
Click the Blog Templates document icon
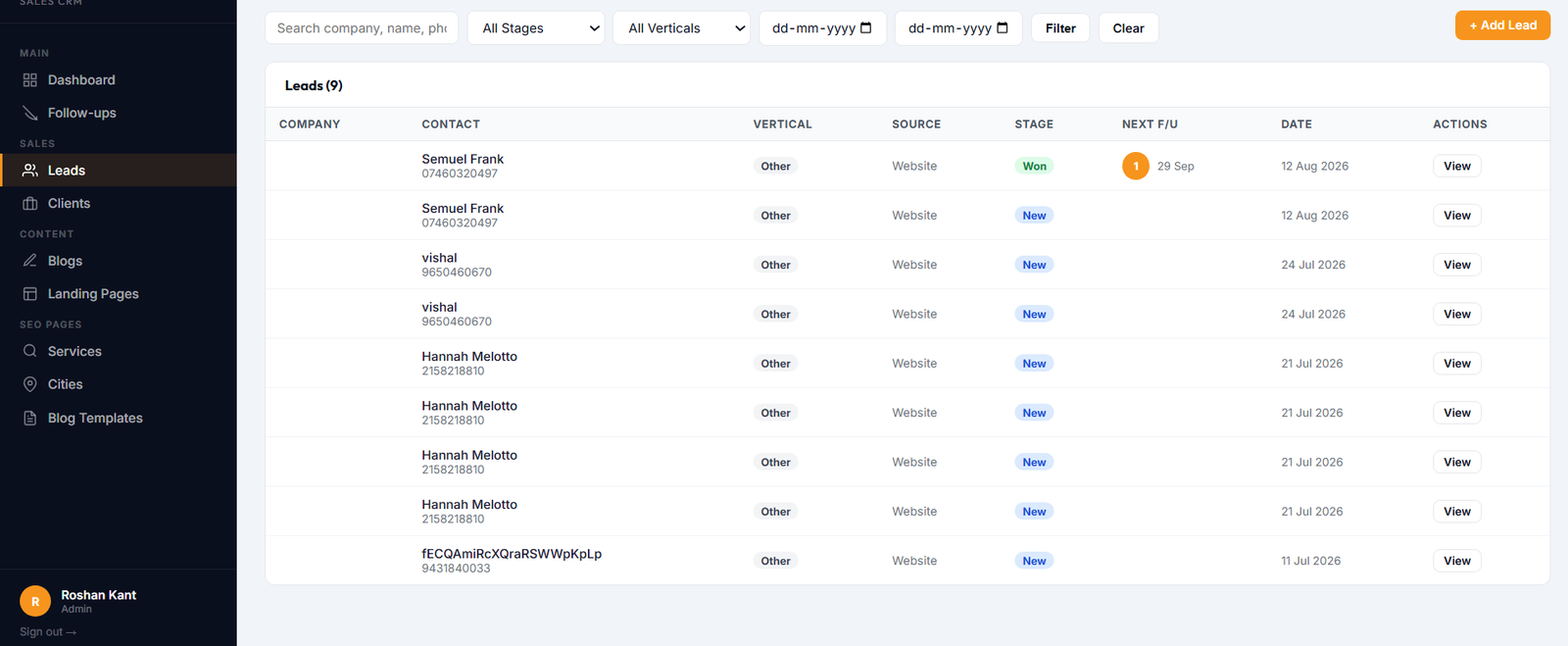[x=30, y=418]
